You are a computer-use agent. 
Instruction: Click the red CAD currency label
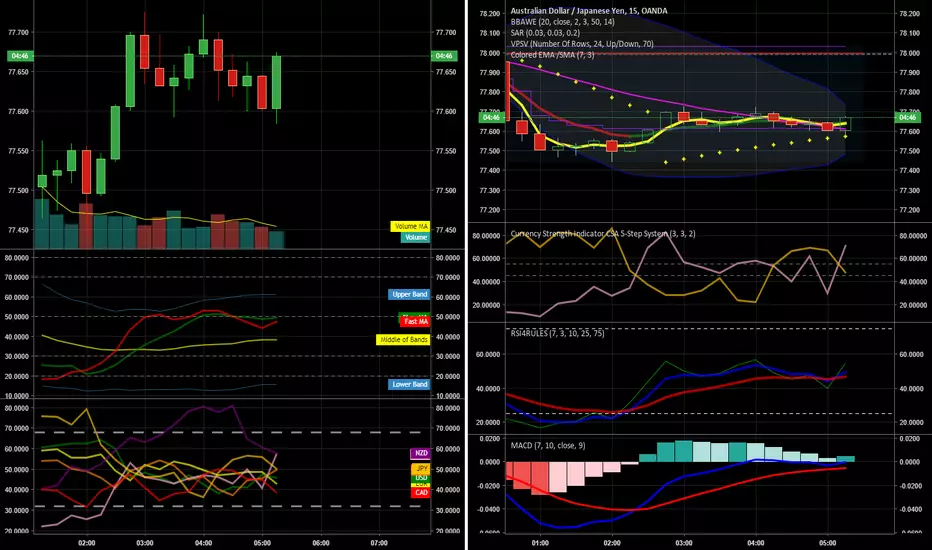420,492
